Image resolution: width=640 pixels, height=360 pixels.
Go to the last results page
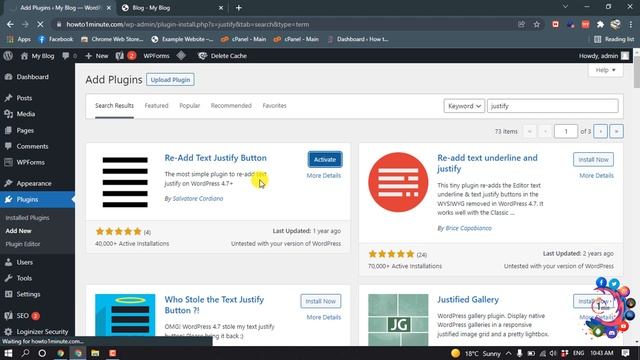click(x=616, y=131)
